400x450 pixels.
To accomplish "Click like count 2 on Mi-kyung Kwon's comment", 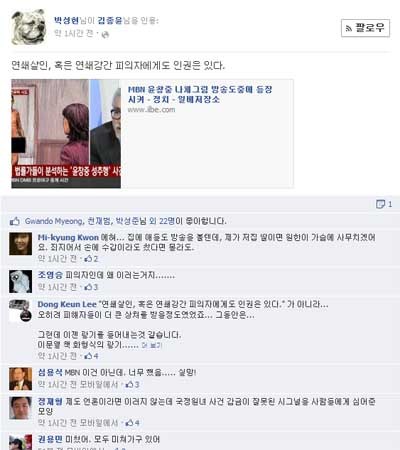I will [91, 259].
